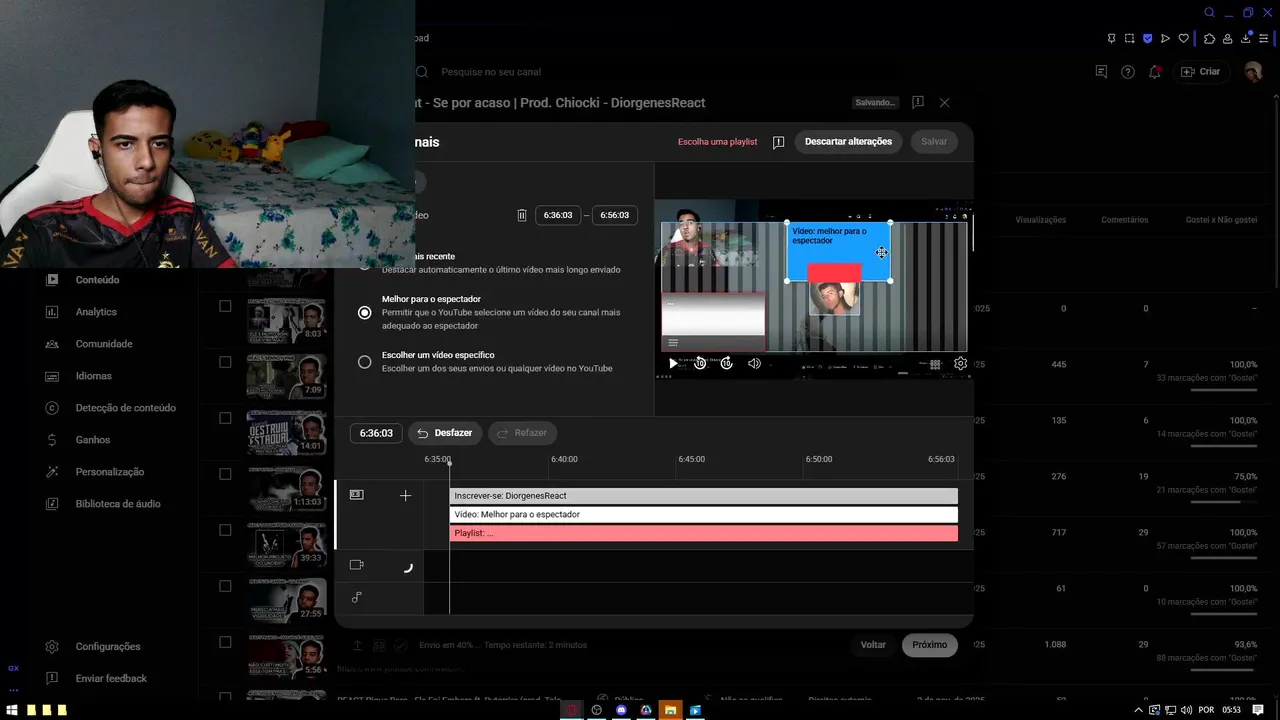Open the comments feedback icon in header
Image resolution: width=1280 pixels, height=720 pixels.
tap(1101, 72)
